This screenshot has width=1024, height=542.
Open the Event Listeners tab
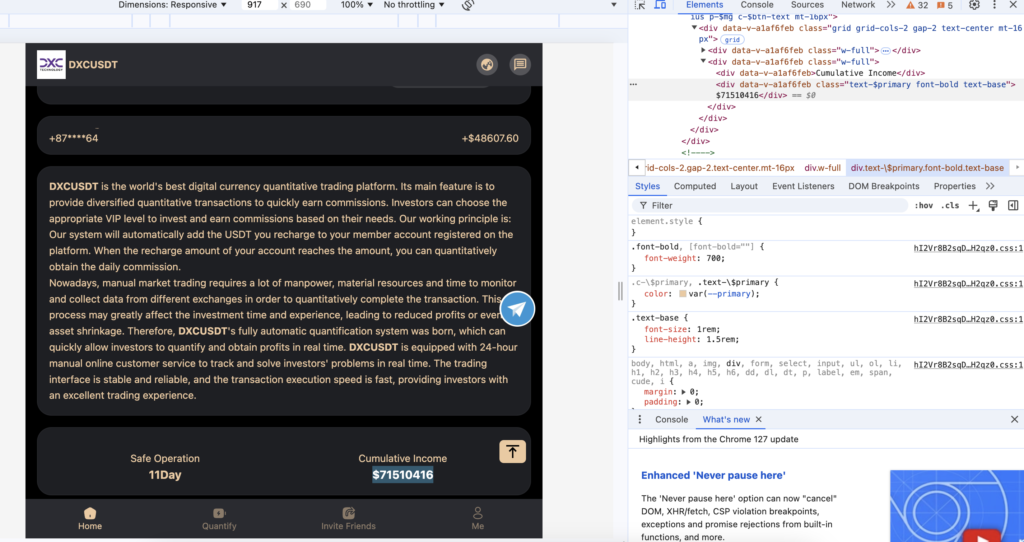coord(803,186)
